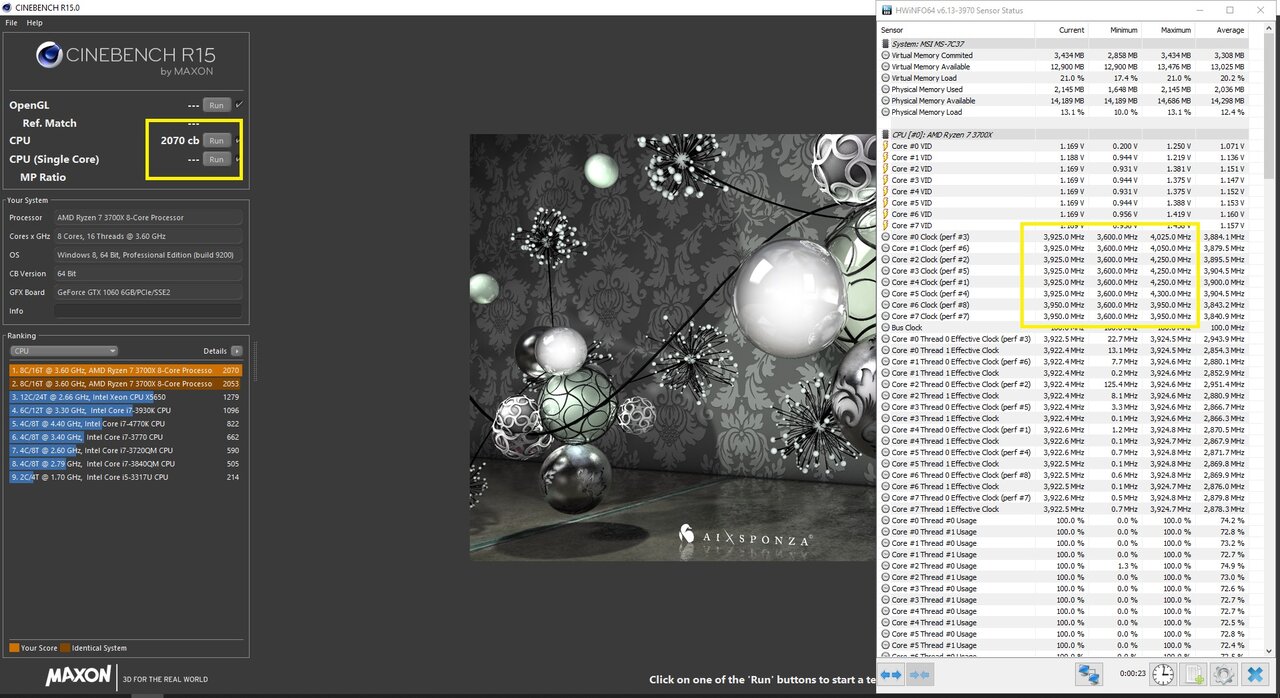This screenshot has width=1280, height=698.
Task: Run the OpenGL benchmark
Action: 216,105
